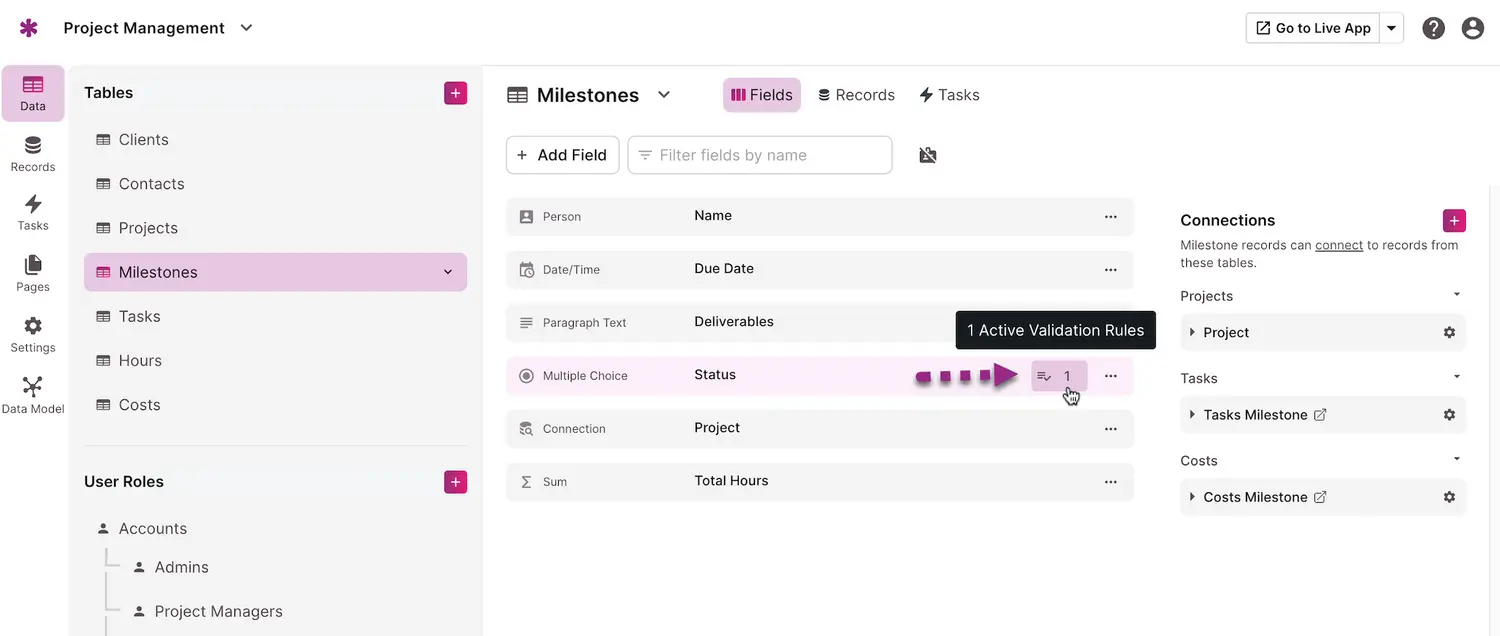Add a new connection with plus button
The width and height of the screenshot is (1500, 636).
pos(1454,221)
